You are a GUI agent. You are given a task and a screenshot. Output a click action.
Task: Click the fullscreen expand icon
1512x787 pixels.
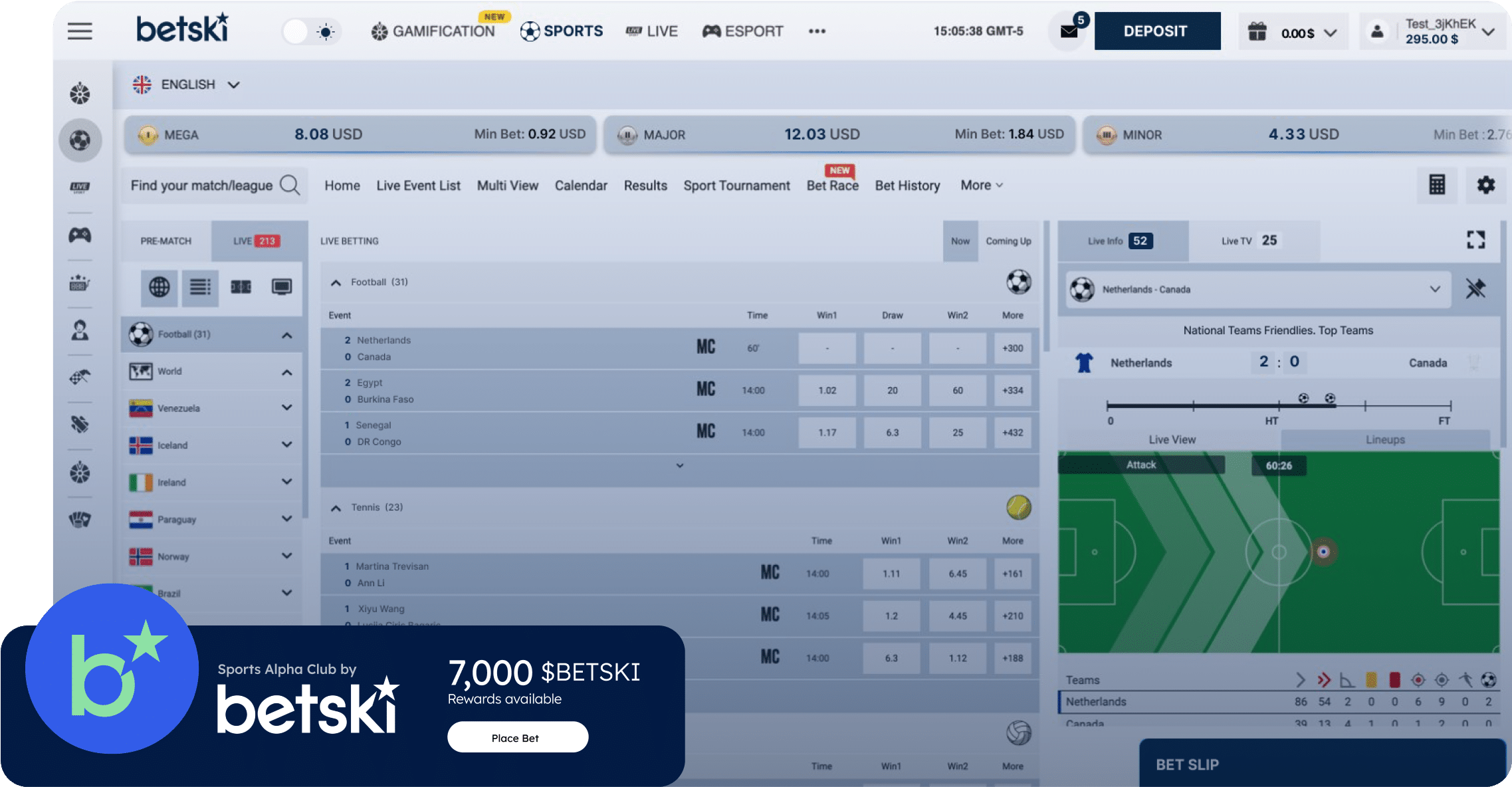1475,240
